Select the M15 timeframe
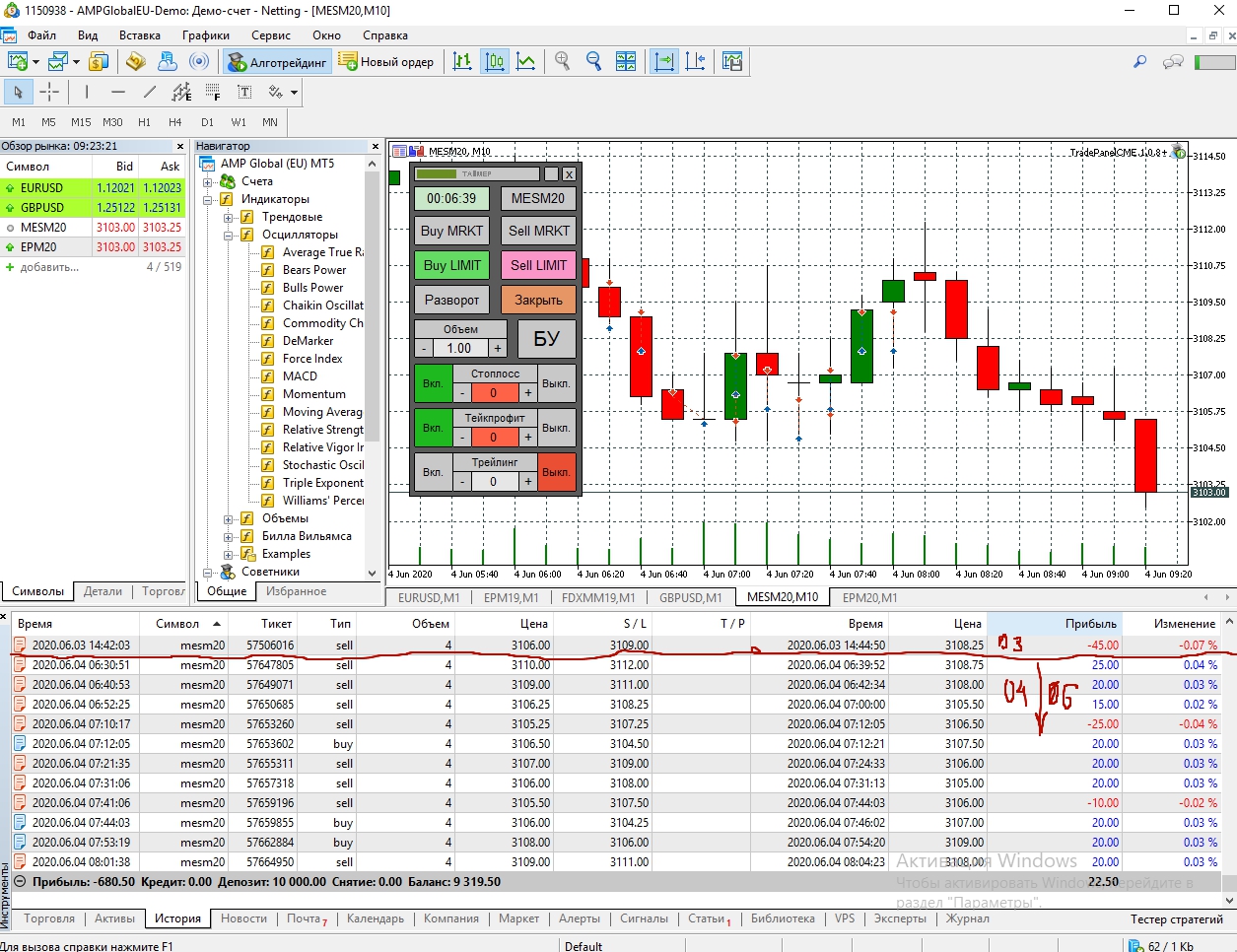Screen dimensions: 1237x952 click(x=81, y=122)
